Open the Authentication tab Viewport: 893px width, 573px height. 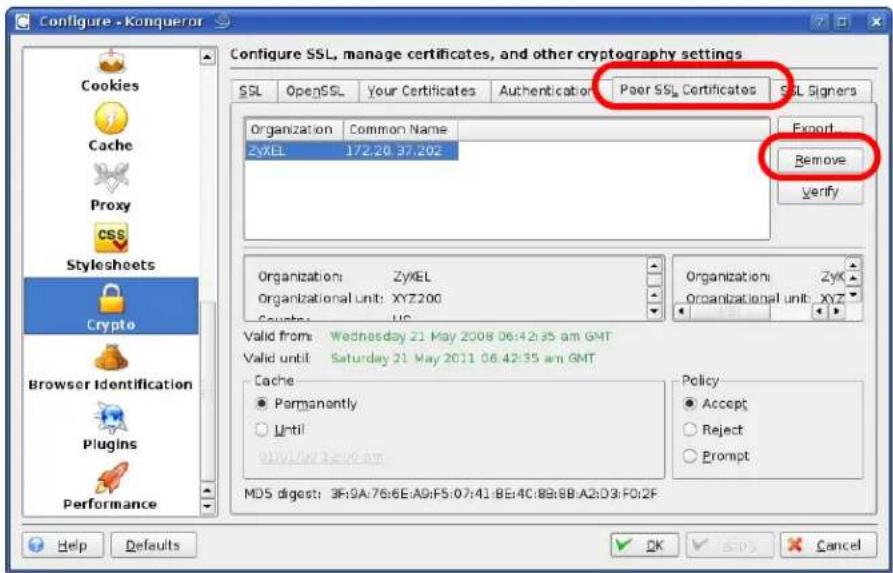pos(544,91)
